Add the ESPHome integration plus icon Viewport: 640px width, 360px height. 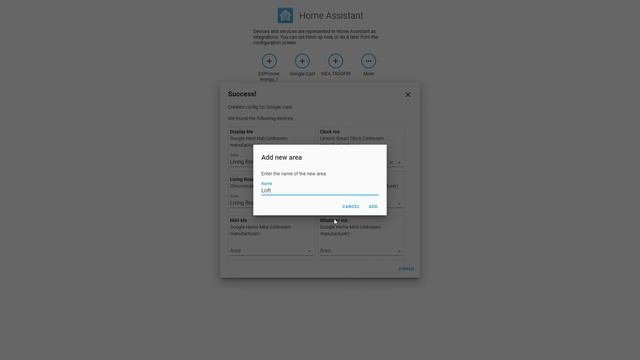[x=269, y=61]
